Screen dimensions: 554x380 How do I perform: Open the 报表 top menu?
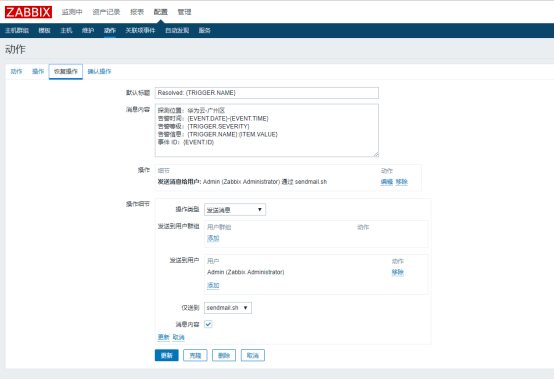point(137,12)
